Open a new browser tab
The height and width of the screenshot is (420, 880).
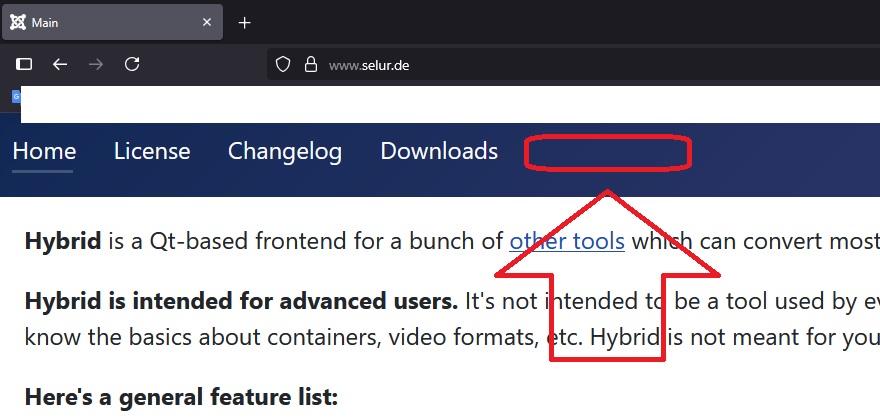coord(245,22)
